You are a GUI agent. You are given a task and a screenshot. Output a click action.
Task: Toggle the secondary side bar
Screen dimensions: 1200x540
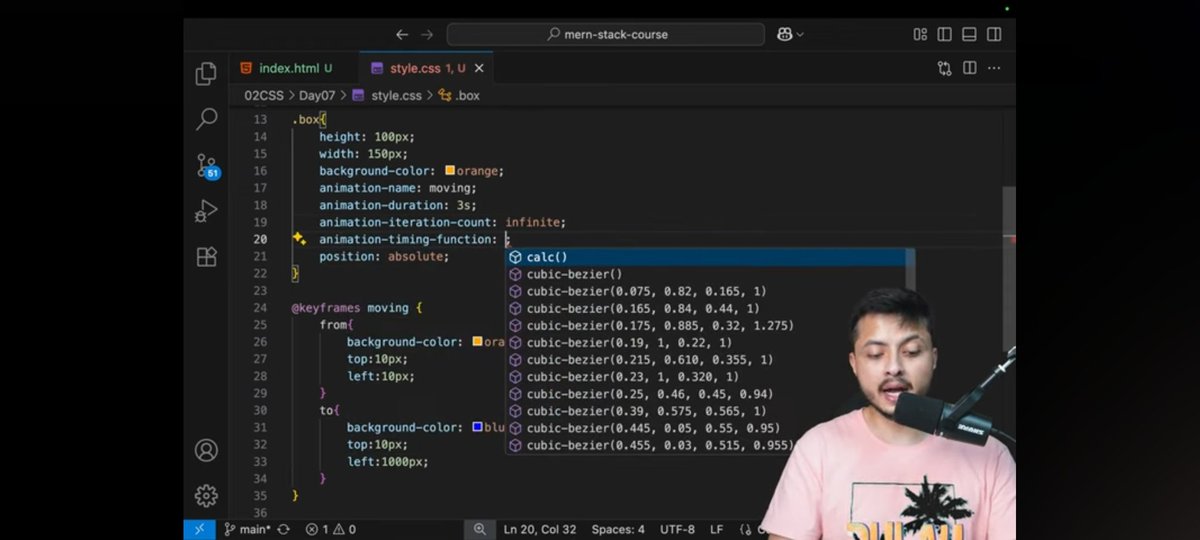994,34
